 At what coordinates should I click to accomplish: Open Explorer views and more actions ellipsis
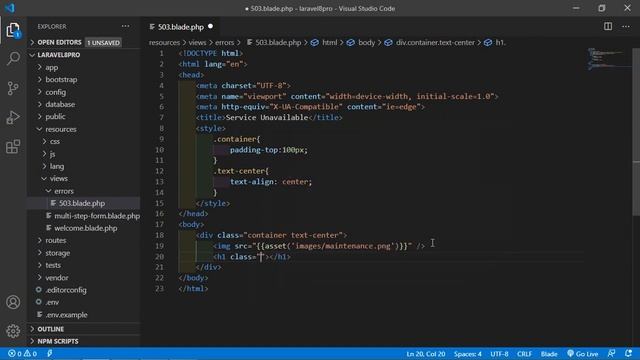click(x=125, y=26)
